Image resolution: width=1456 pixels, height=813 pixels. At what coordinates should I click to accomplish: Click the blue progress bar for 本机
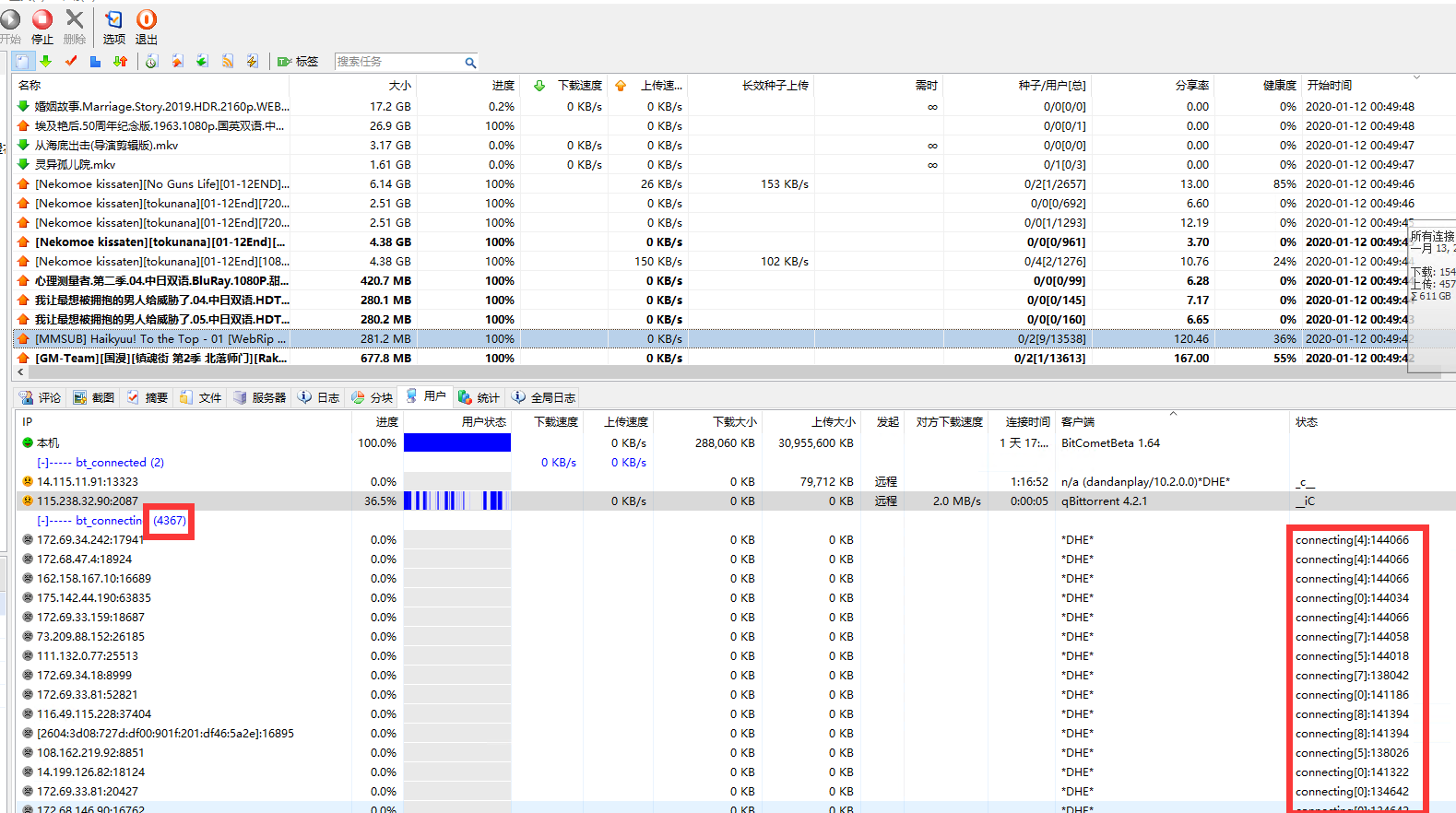(456, 443)
